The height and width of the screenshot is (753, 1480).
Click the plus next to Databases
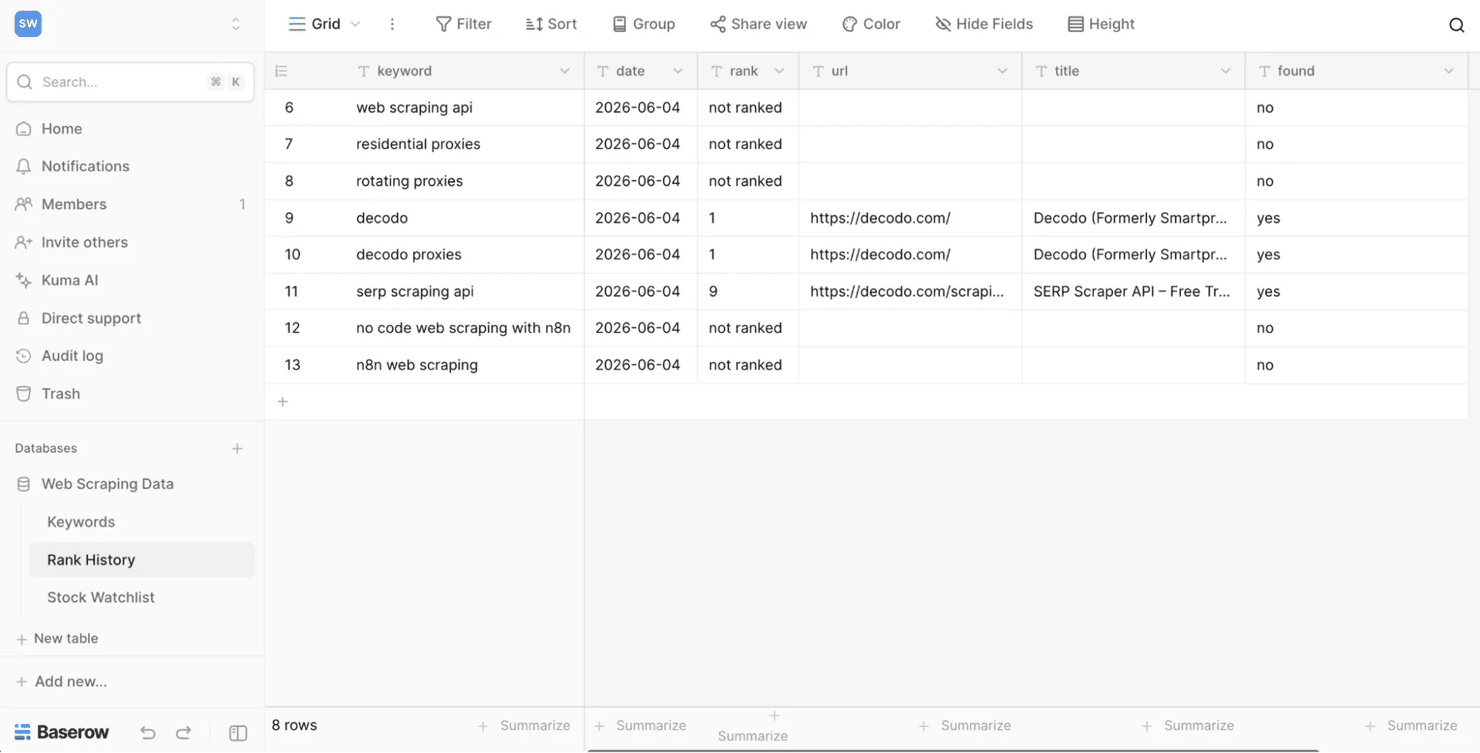(237, 449)
